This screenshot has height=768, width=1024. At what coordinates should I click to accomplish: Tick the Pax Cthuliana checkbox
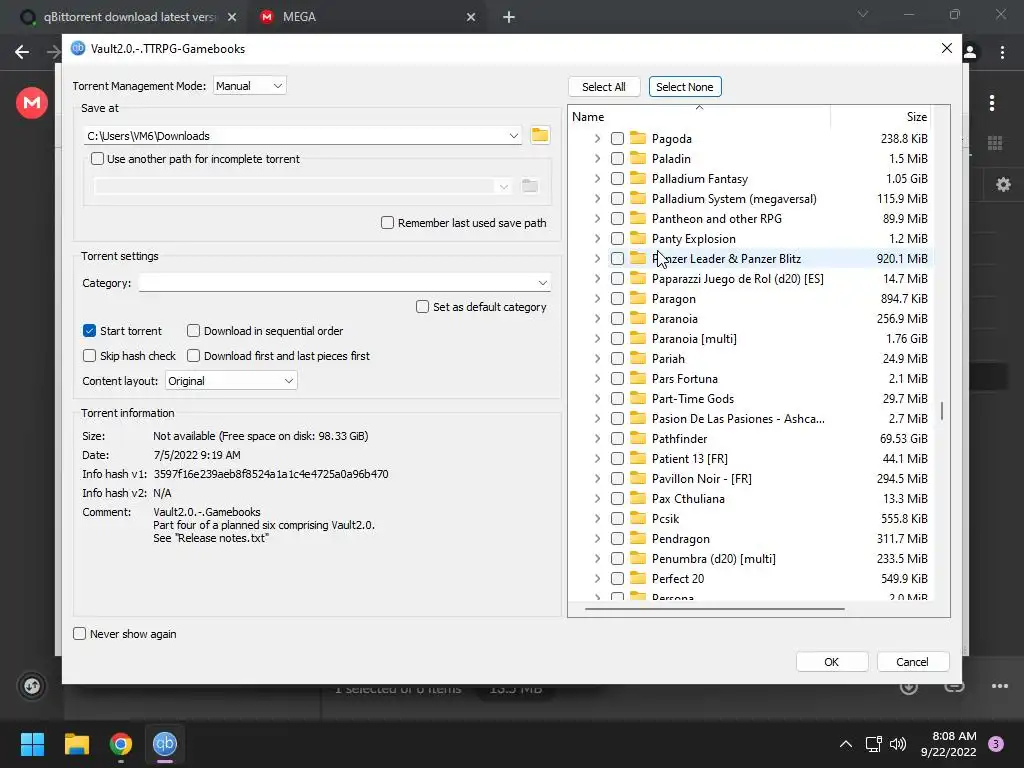point(617,498)
